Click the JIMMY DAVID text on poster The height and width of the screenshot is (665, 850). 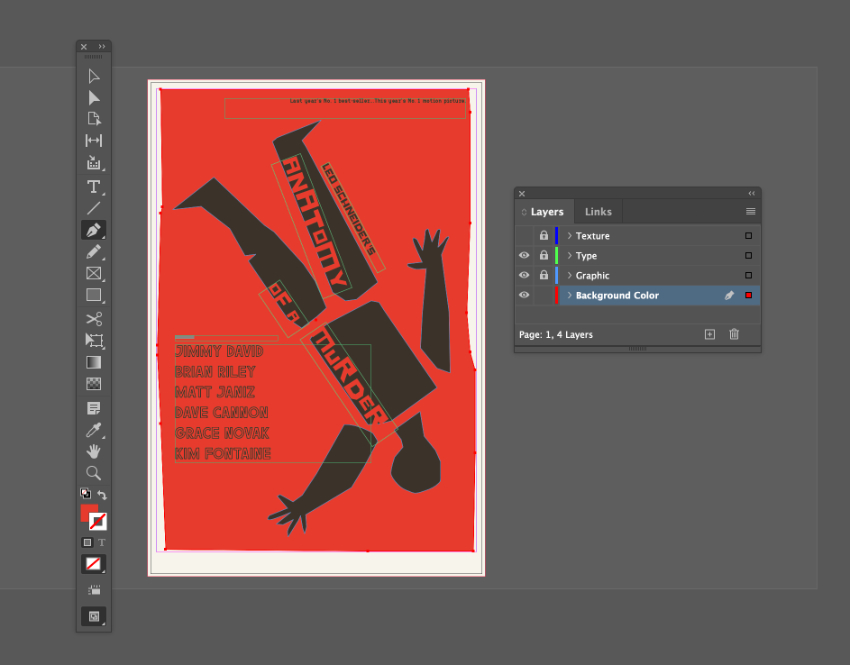[x=219, y=352]
